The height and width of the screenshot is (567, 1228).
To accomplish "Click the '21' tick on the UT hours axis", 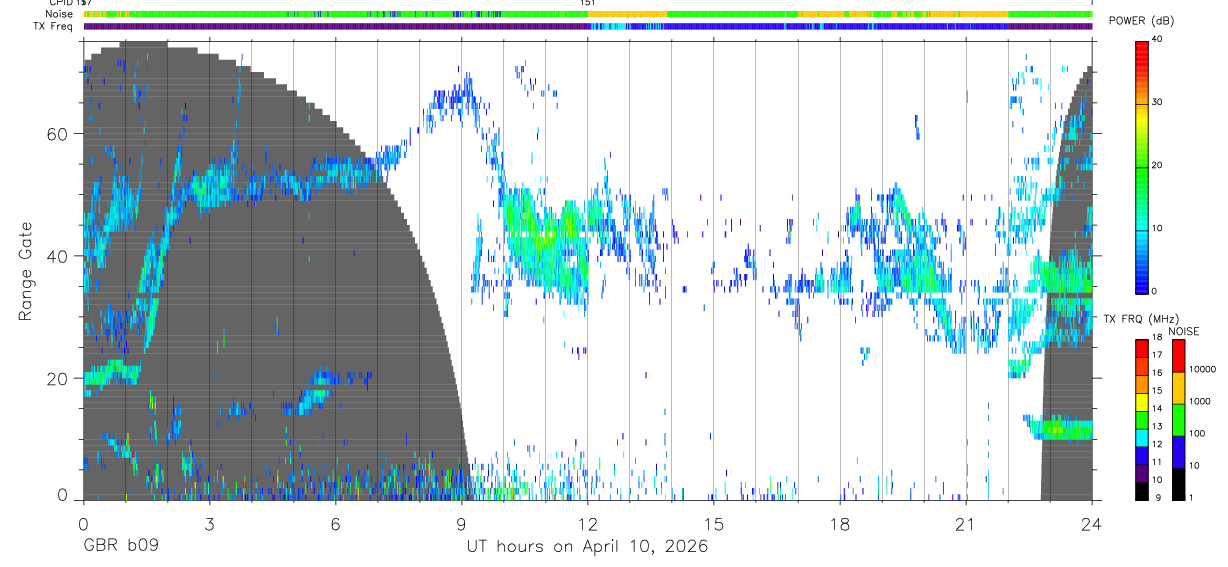I will coord(965,523).
